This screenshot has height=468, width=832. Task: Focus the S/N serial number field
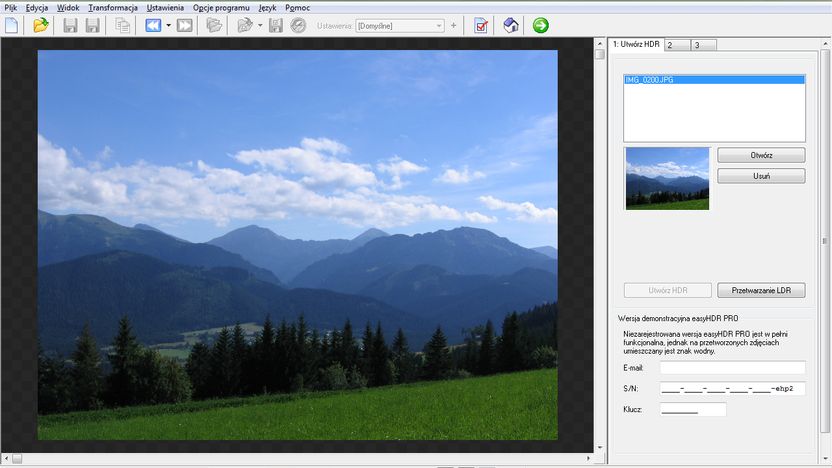point(732,388)
